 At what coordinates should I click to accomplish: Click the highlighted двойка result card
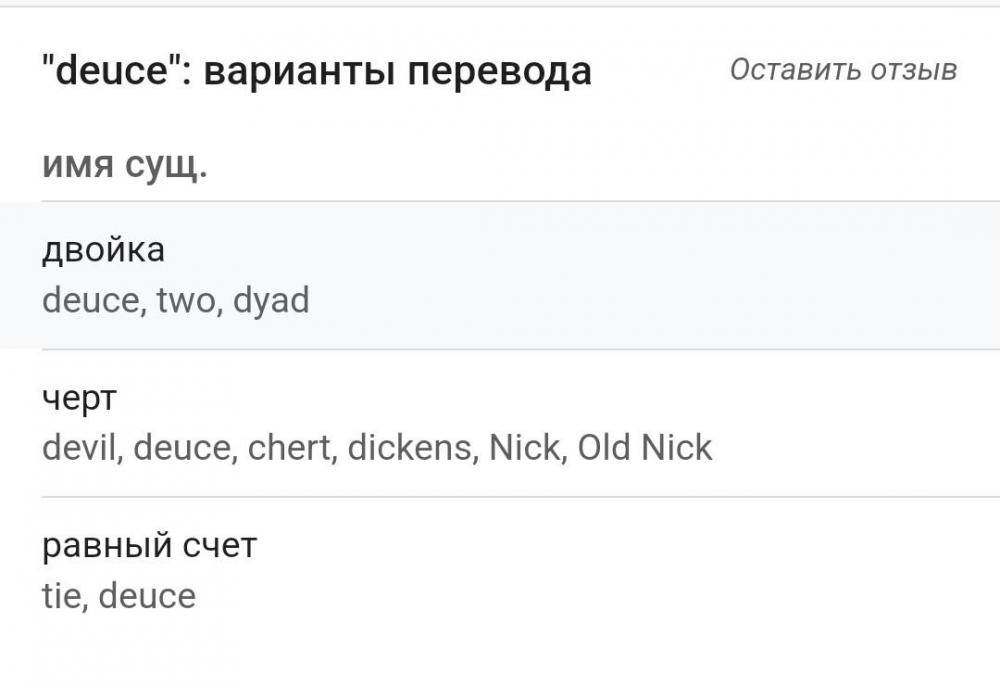point(500,275)
